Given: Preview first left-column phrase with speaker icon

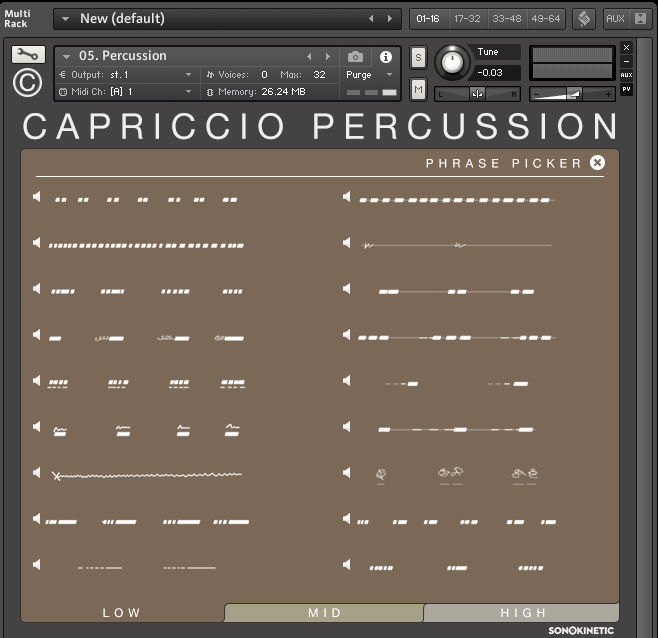Looking at the screenshot, I should 37,196.
